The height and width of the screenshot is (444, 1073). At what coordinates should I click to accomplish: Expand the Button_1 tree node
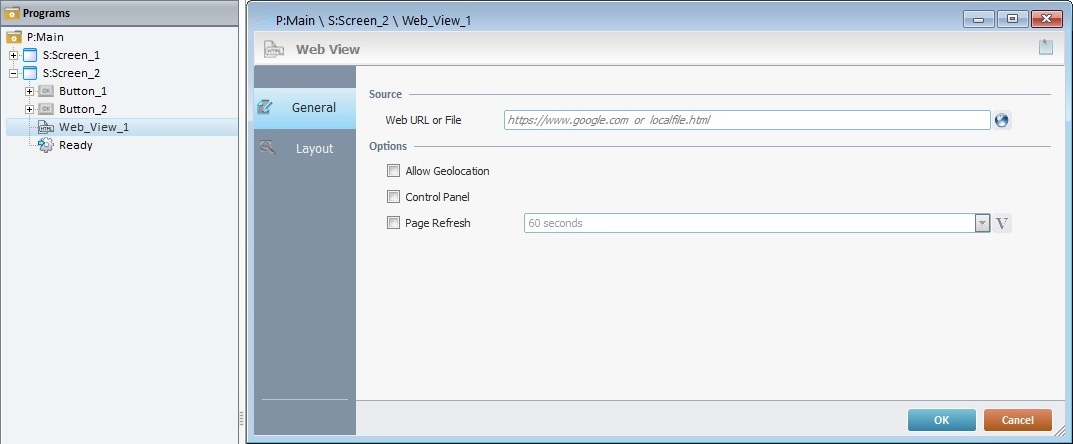coord(29,91)
